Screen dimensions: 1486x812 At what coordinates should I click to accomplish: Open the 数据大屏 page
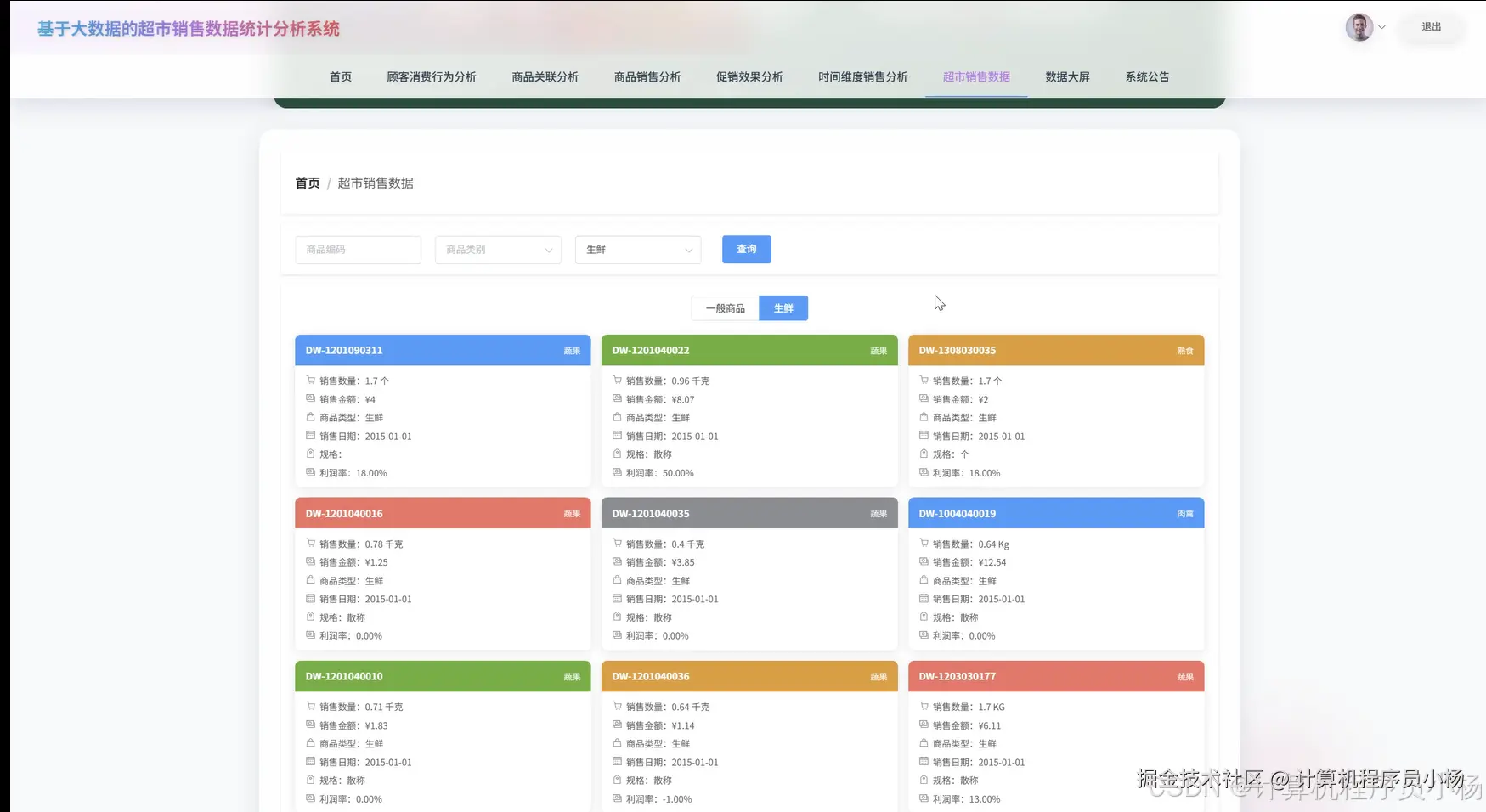tap(1067, 77)
